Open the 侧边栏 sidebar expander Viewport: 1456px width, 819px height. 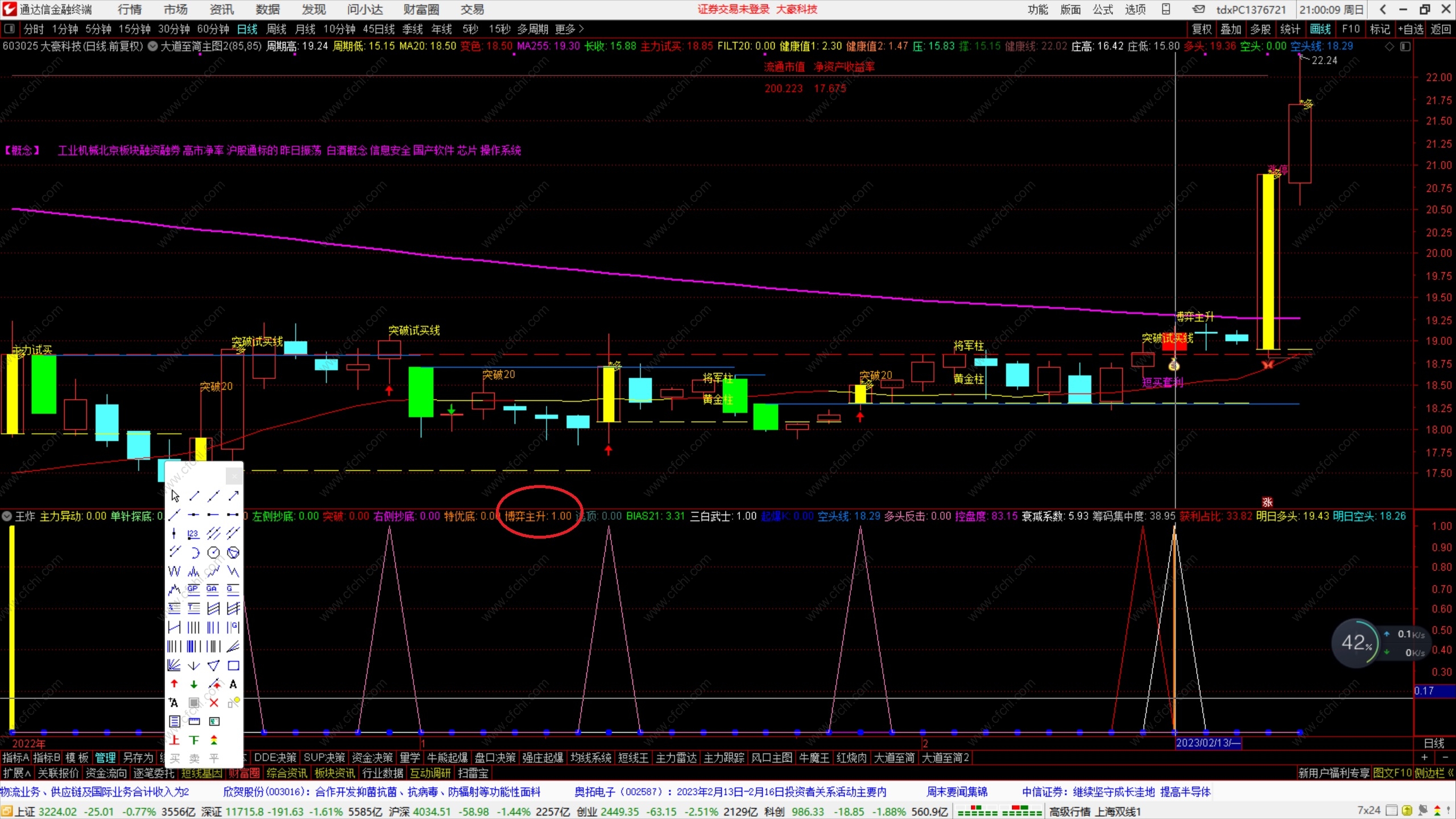1434,773
